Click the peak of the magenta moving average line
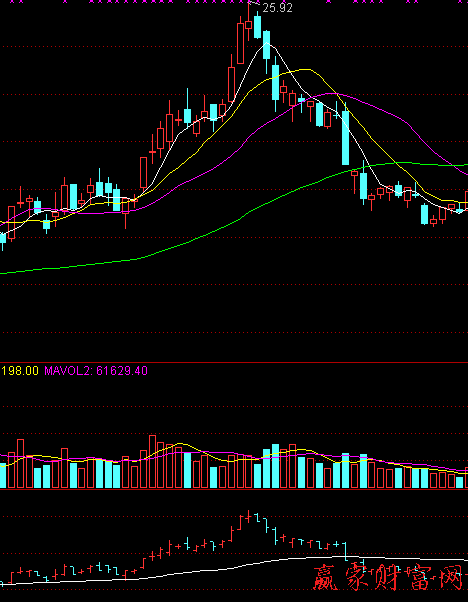 331,93
